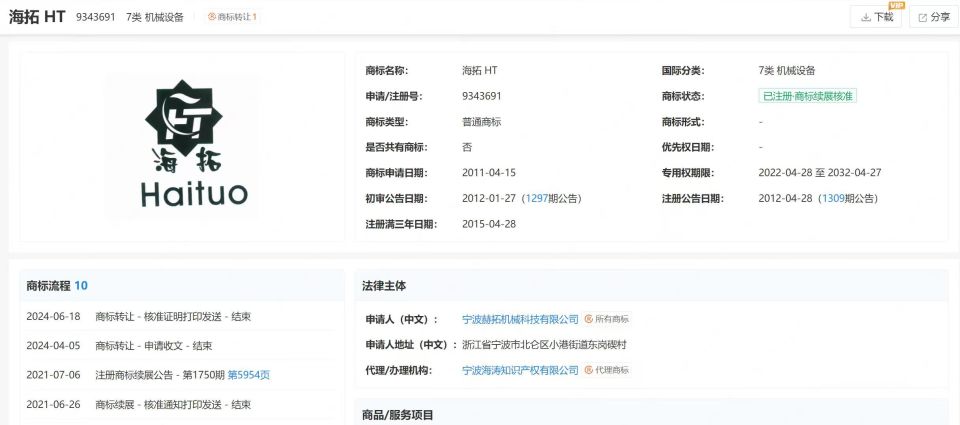Click 所有商标 tag beside applicant name

tap(606, 319)
